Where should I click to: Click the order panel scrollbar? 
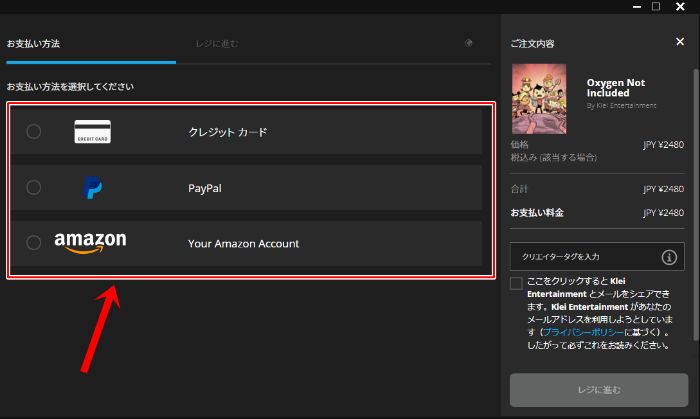click(x=695, y=204)
